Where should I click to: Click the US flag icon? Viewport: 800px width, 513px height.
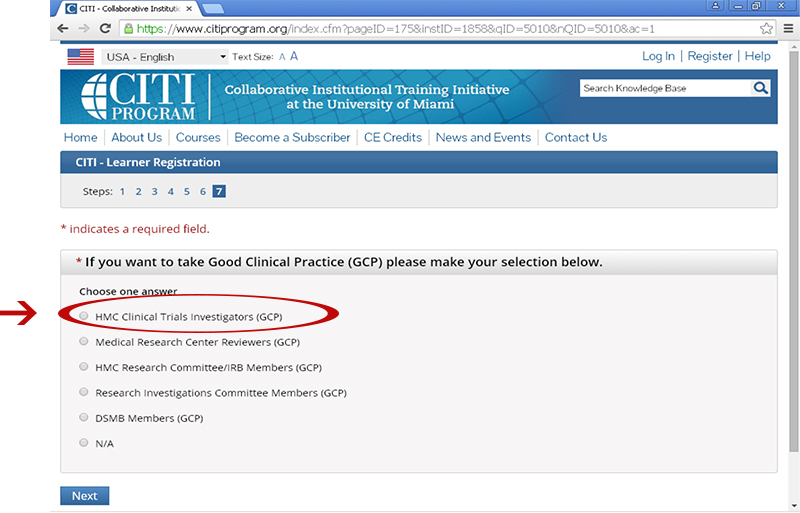pyautogui.click(x=81, y=57)
